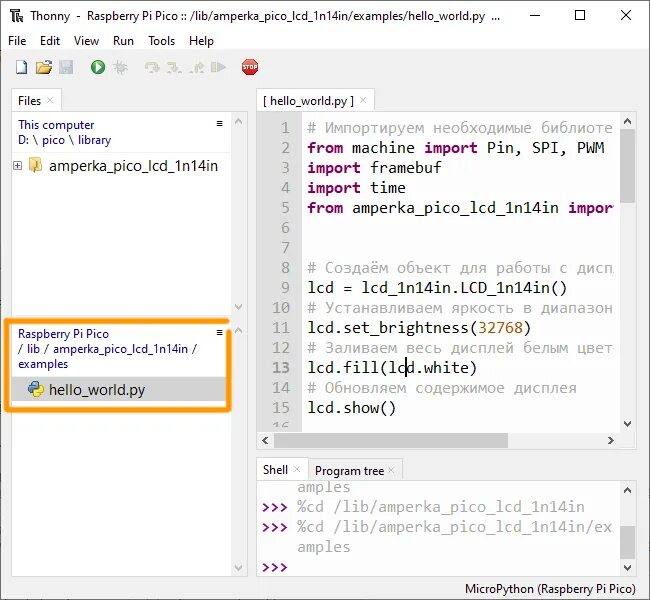Close the hello_world.py editor tab
The height and width of the screenshot is (600, 650).
click(363, 100)
